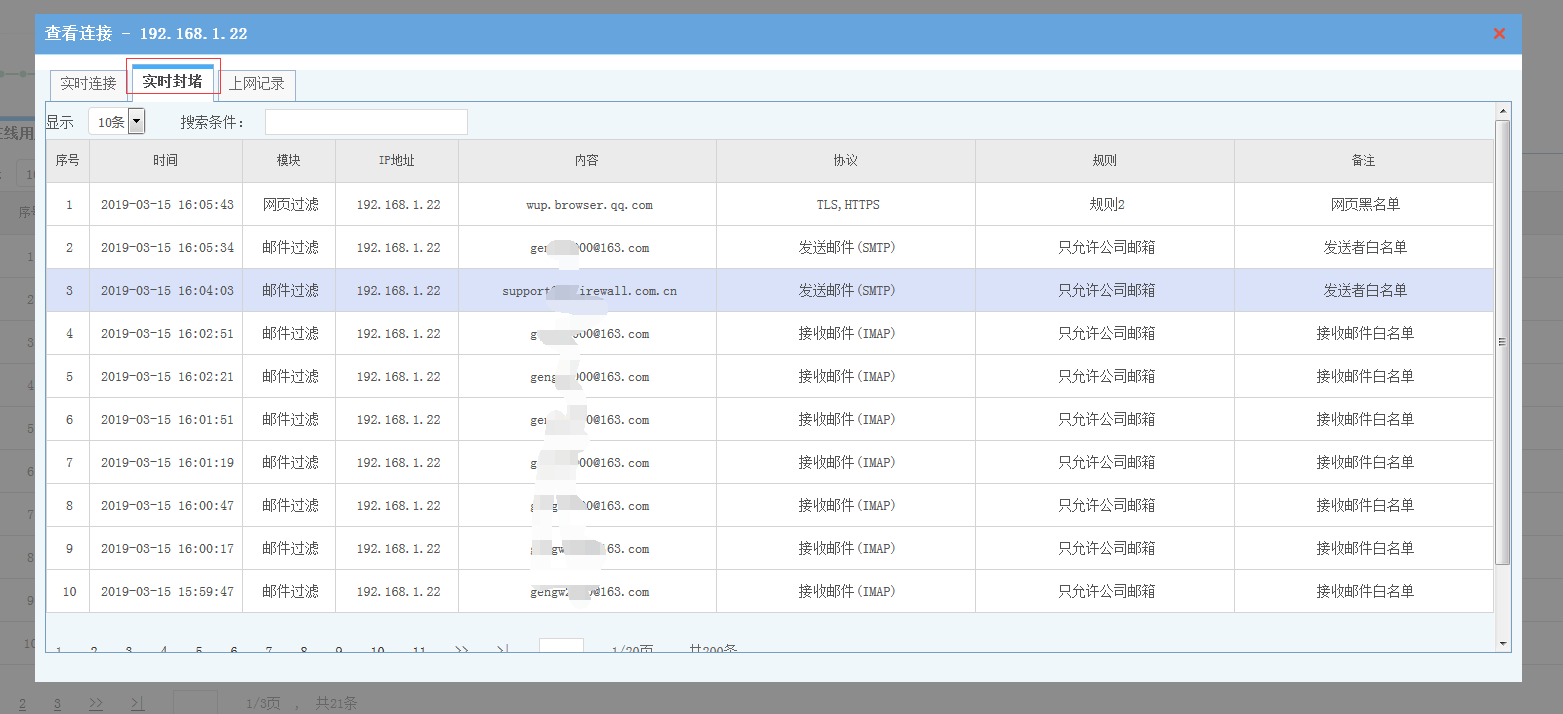Select the 发送者白名单 cell in row 3
Image resolution: width=1563 pixels, height=714 pixels.
tap(1364, 291)
